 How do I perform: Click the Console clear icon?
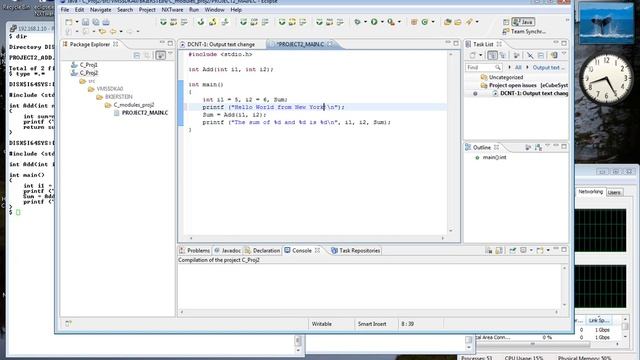pos(489,251)
